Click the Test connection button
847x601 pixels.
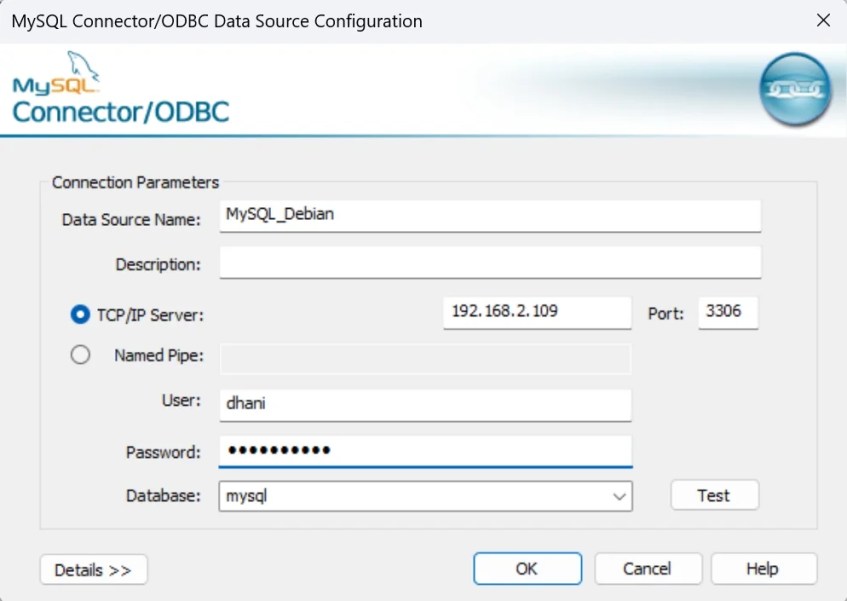715,495
